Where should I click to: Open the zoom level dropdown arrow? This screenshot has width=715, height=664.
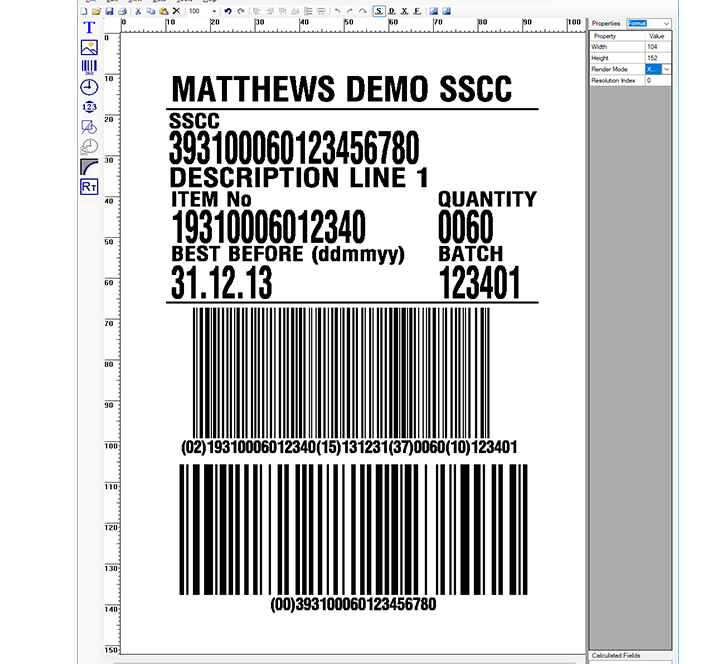214,11
